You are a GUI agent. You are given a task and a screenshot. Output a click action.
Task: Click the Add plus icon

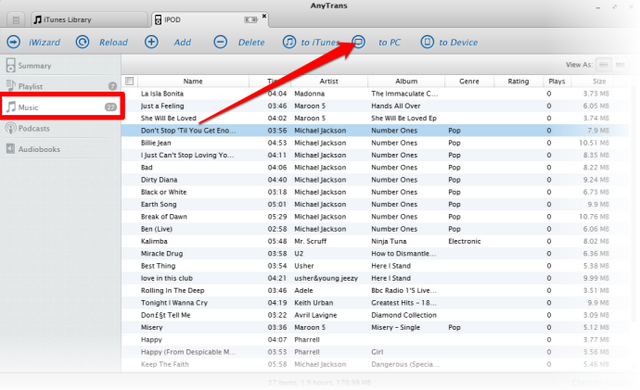[x=151, y=42]
